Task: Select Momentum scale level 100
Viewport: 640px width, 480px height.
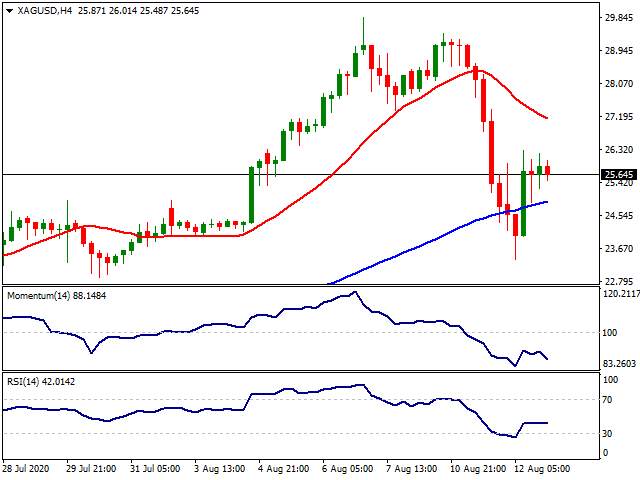Action: [610, 333]
